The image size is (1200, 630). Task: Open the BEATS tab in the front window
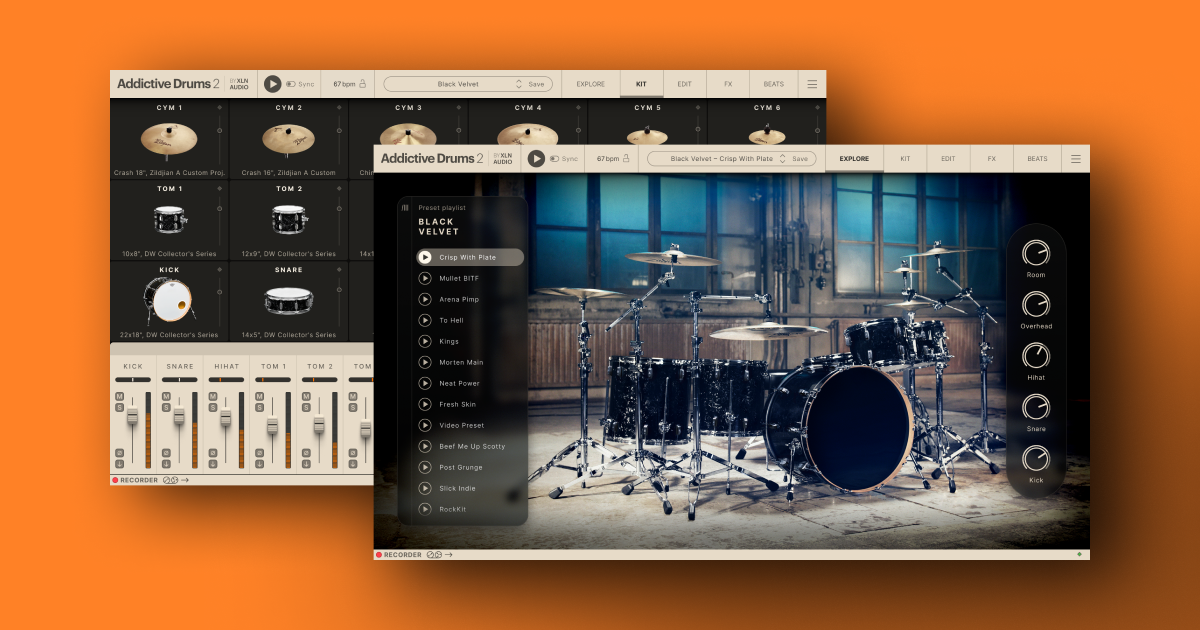click(x=1038, y=158)
